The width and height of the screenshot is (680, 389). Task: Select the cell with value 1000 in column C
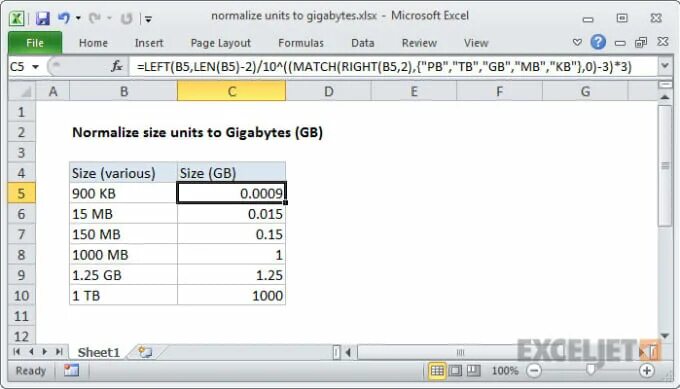(x=232, y=295)
